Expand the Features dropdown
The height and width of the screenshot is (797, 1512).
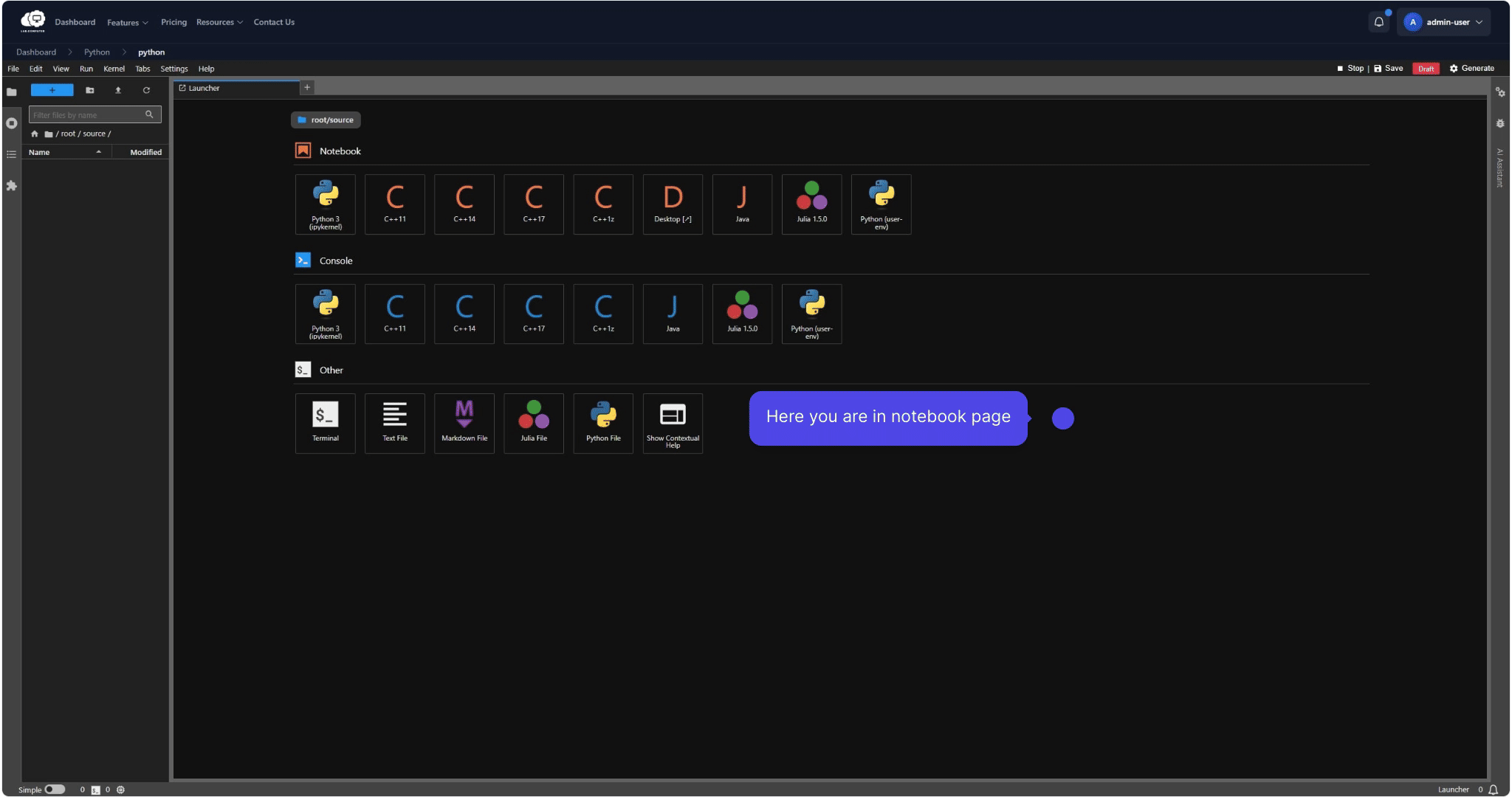[x=127, y=23]
